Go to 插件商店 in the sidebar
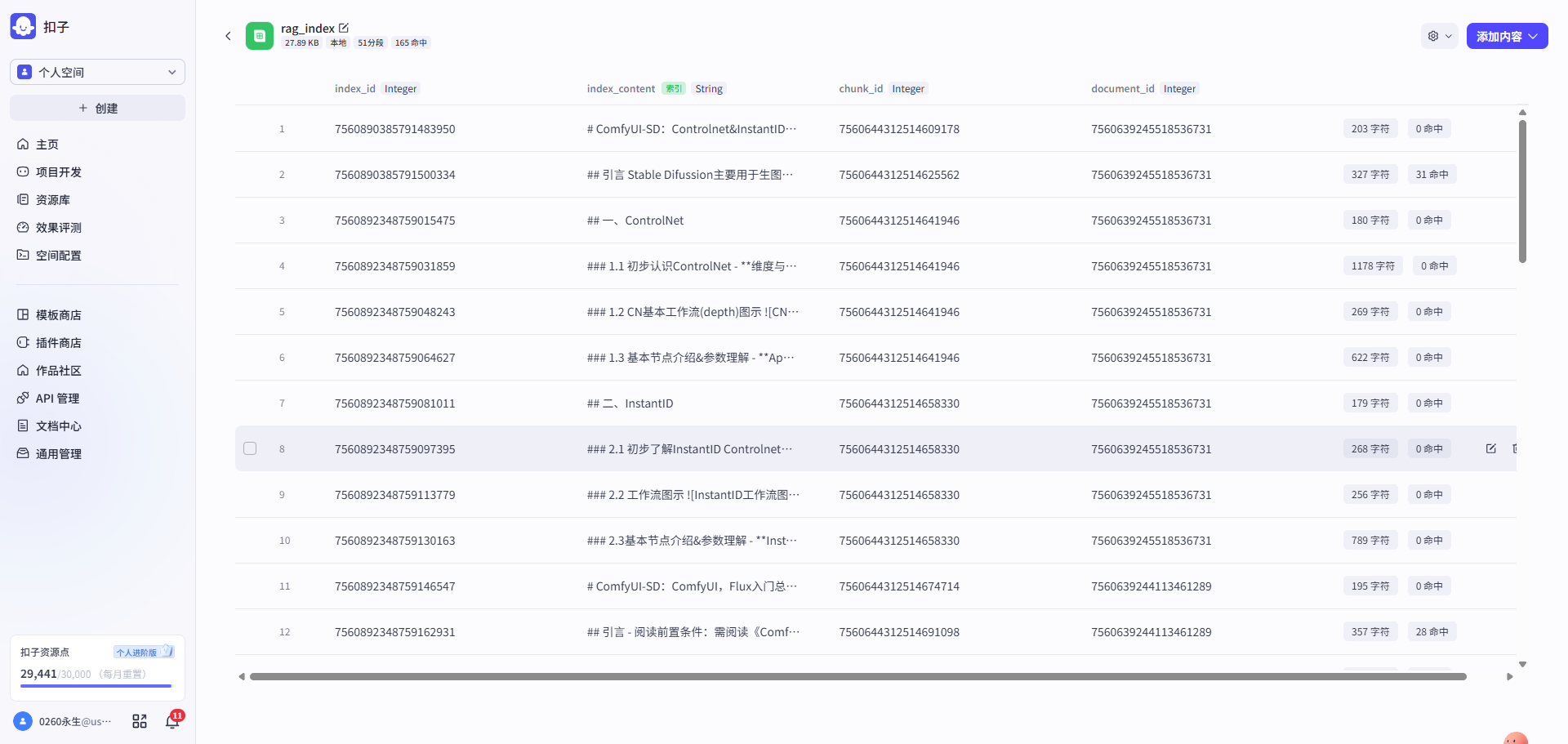Image resolution: width=1568 pixels, height=744 pixels. click(58, 342)
